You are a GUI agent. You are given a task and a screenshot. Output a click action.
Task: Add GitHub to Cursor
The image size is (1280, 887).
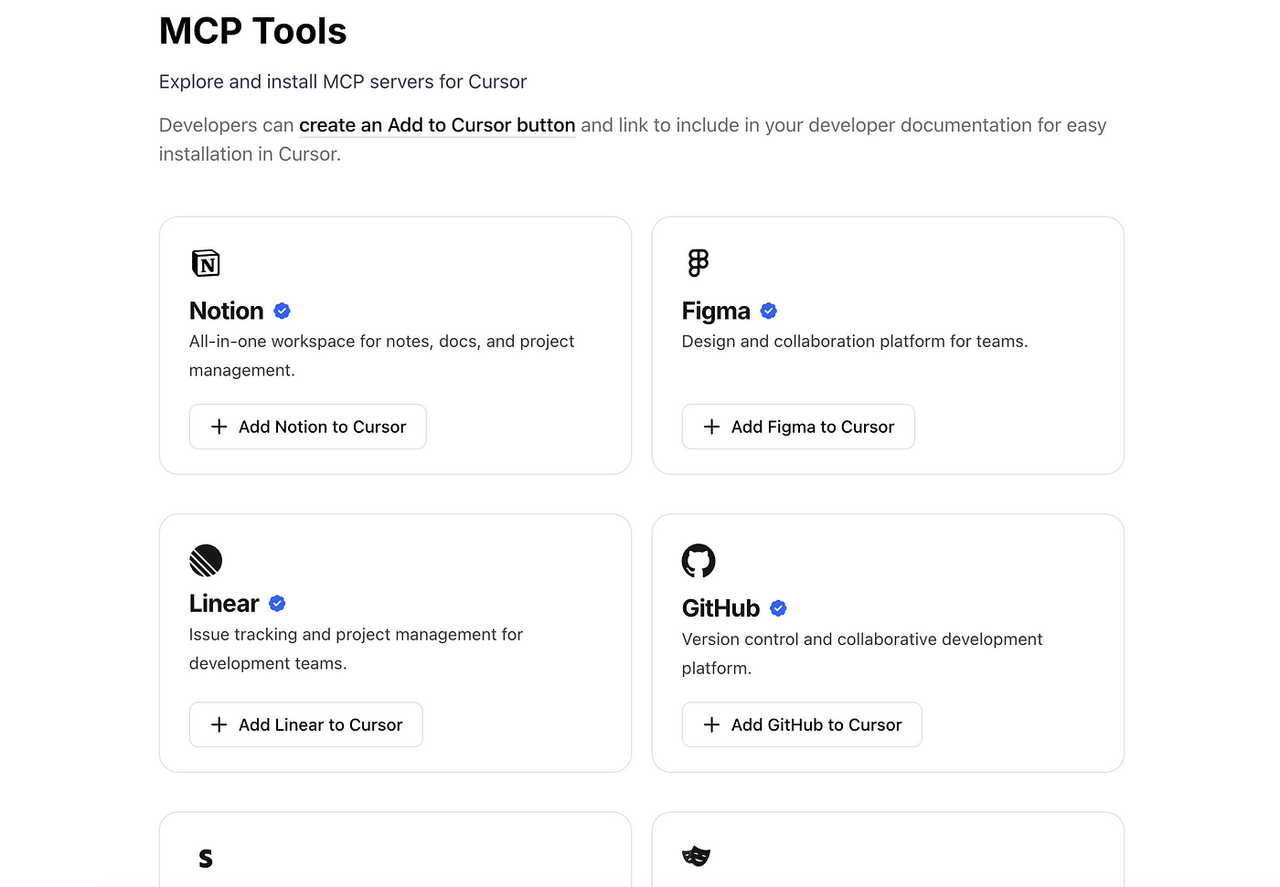pyautogui.click(x=802, y=725)
